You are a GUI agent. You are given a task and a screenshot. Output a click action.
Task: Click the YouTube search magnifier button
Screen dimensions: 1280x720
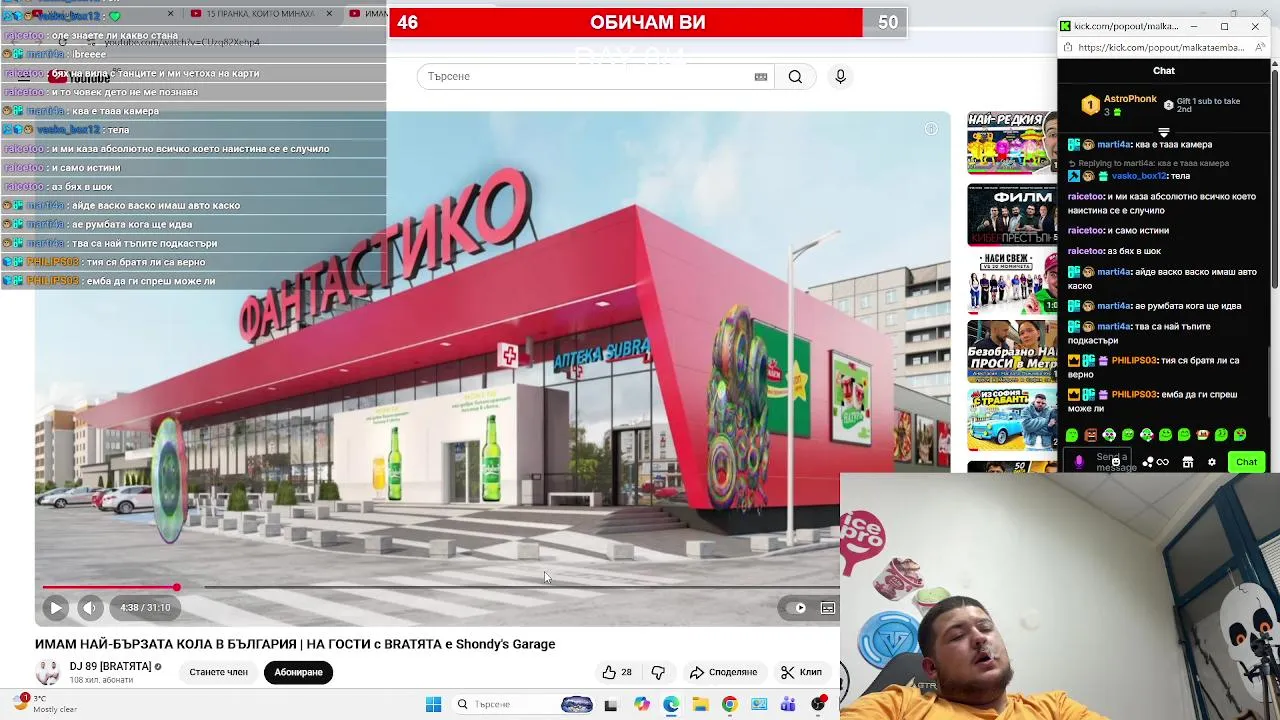coord(795,76)
